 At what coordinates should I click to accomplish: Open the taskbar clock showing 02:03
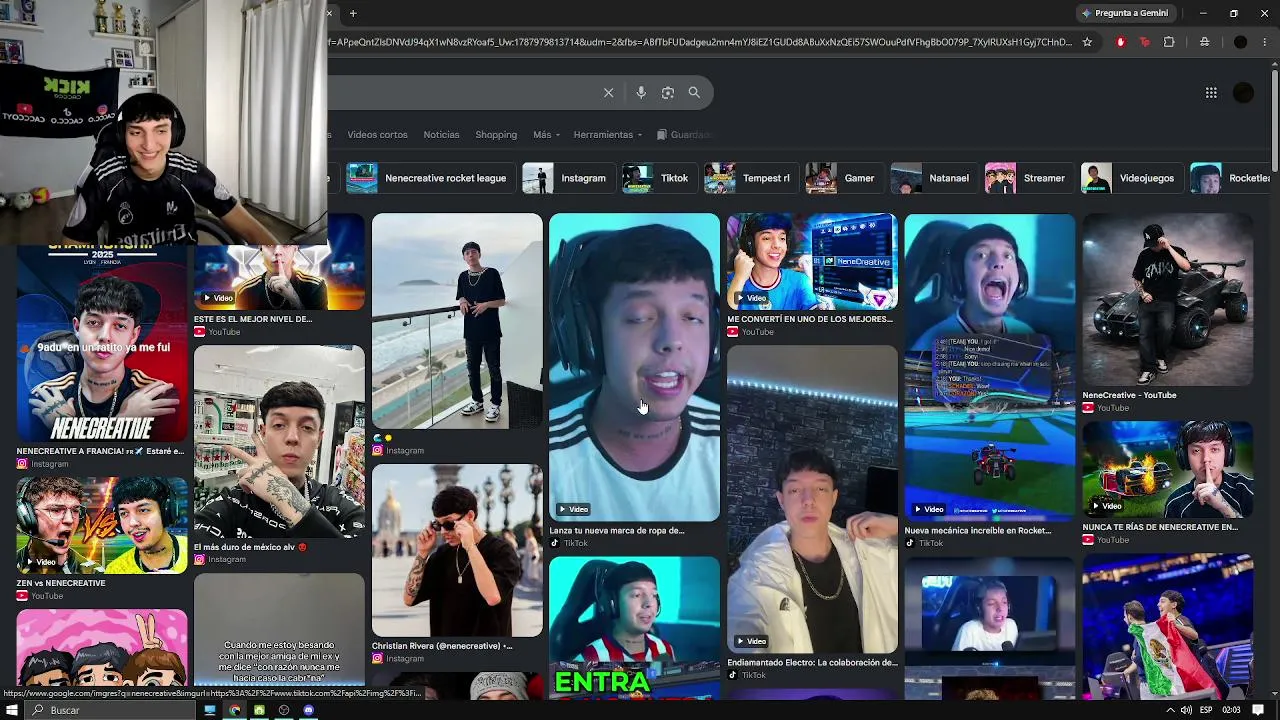click(1231, 710)
